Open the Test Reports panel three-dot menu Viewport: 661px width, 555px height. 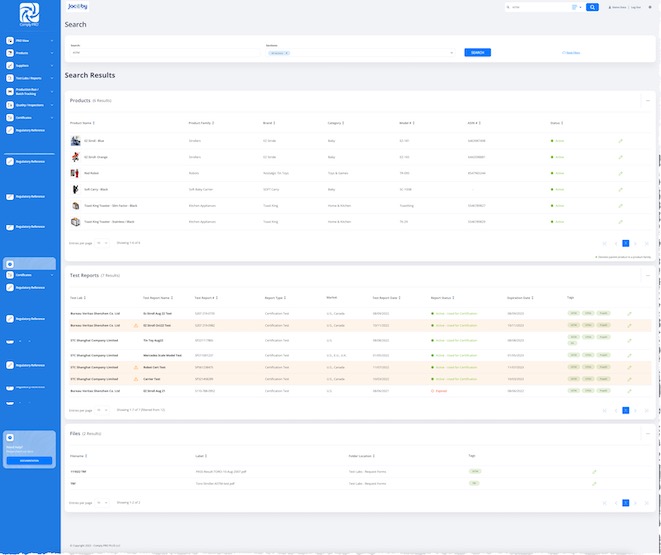647,275
